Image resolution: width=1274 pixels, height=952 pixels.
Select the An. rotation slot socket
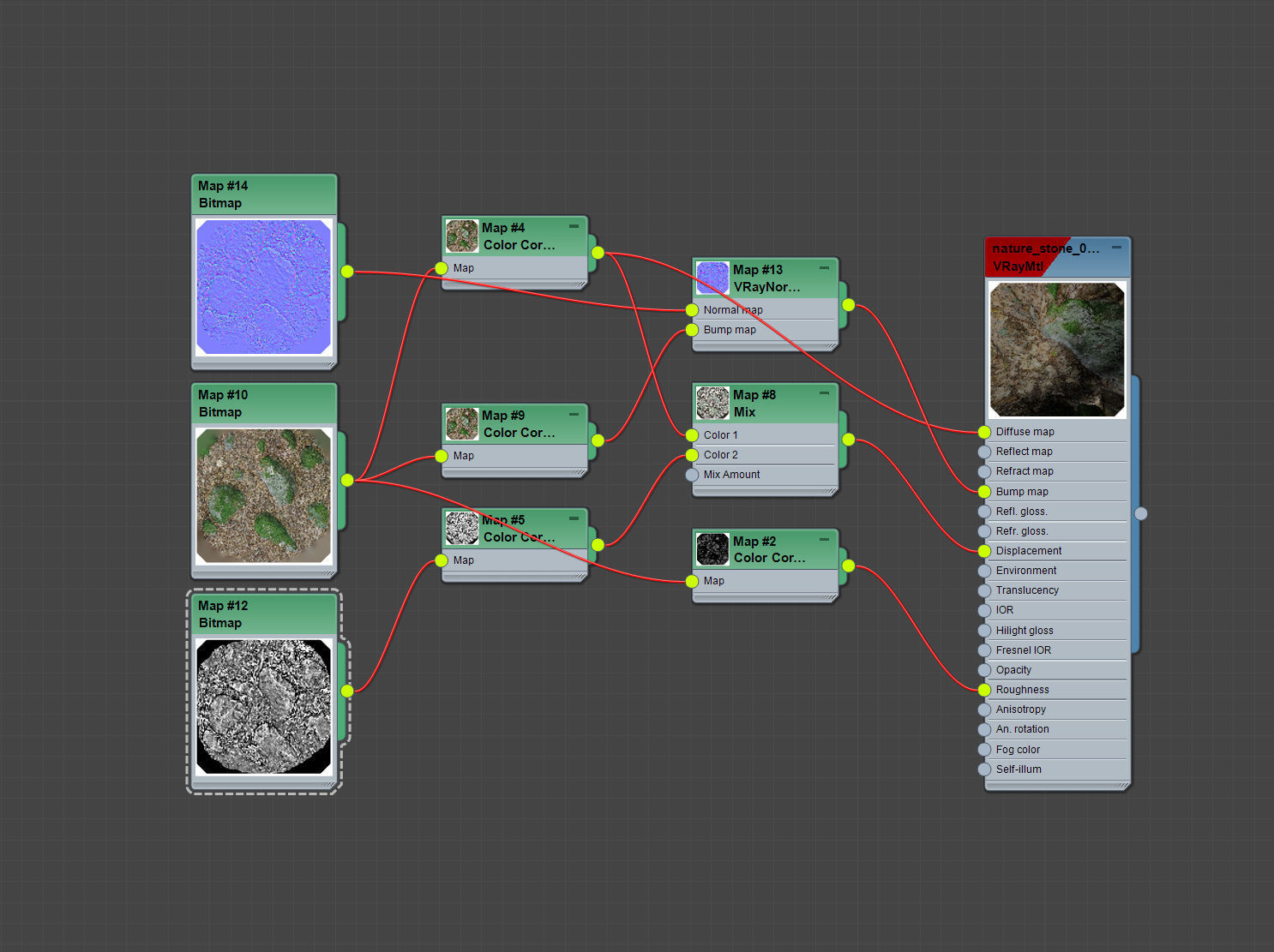(x=984, y=729)
